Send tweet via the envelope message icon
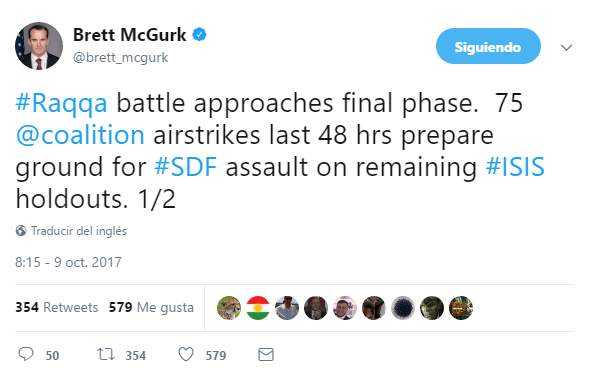Viewport: 599px width, 380px height. point(266,354)
